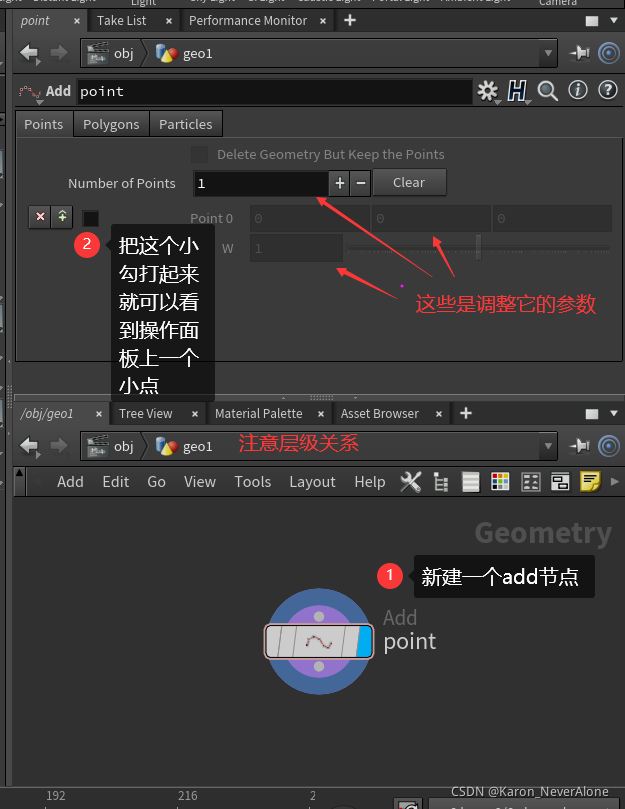Image resolution: width=625 pixels, height=809 pixels.
Task: Open the color palette grid icon
Action: pos(500,481)
